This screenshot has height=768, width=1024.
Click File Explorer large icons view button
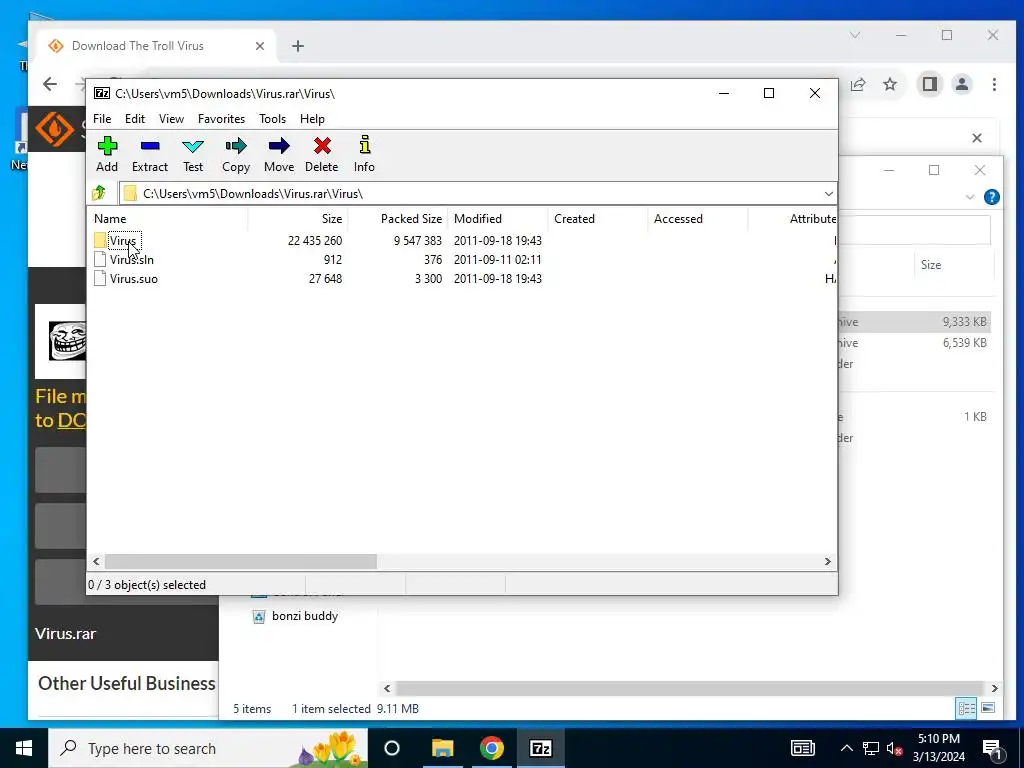click(x=987, y=708)
